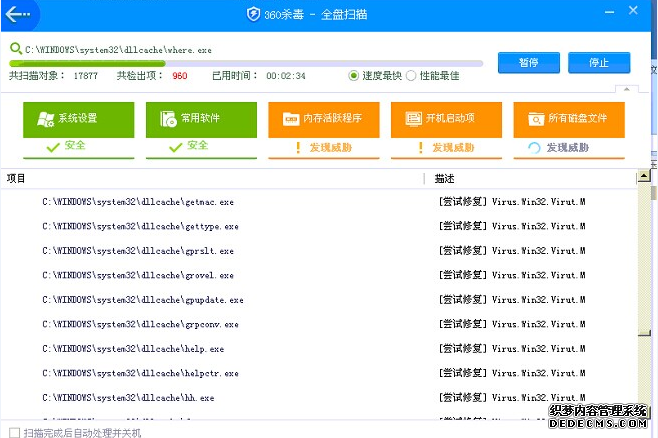The width and height of the screenshot is (658, 438).
Task: Select the help.exe row
Action: tap(319, 349)
